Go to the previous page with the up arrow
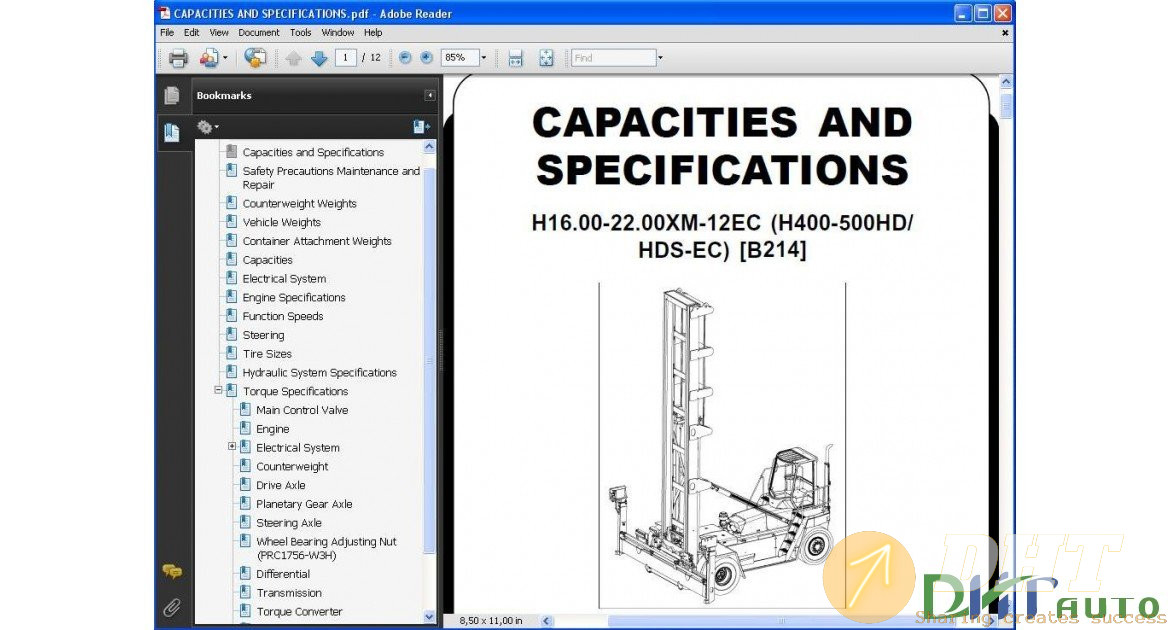The height and width of the screenshot is (630, 1170). [293, 58]
